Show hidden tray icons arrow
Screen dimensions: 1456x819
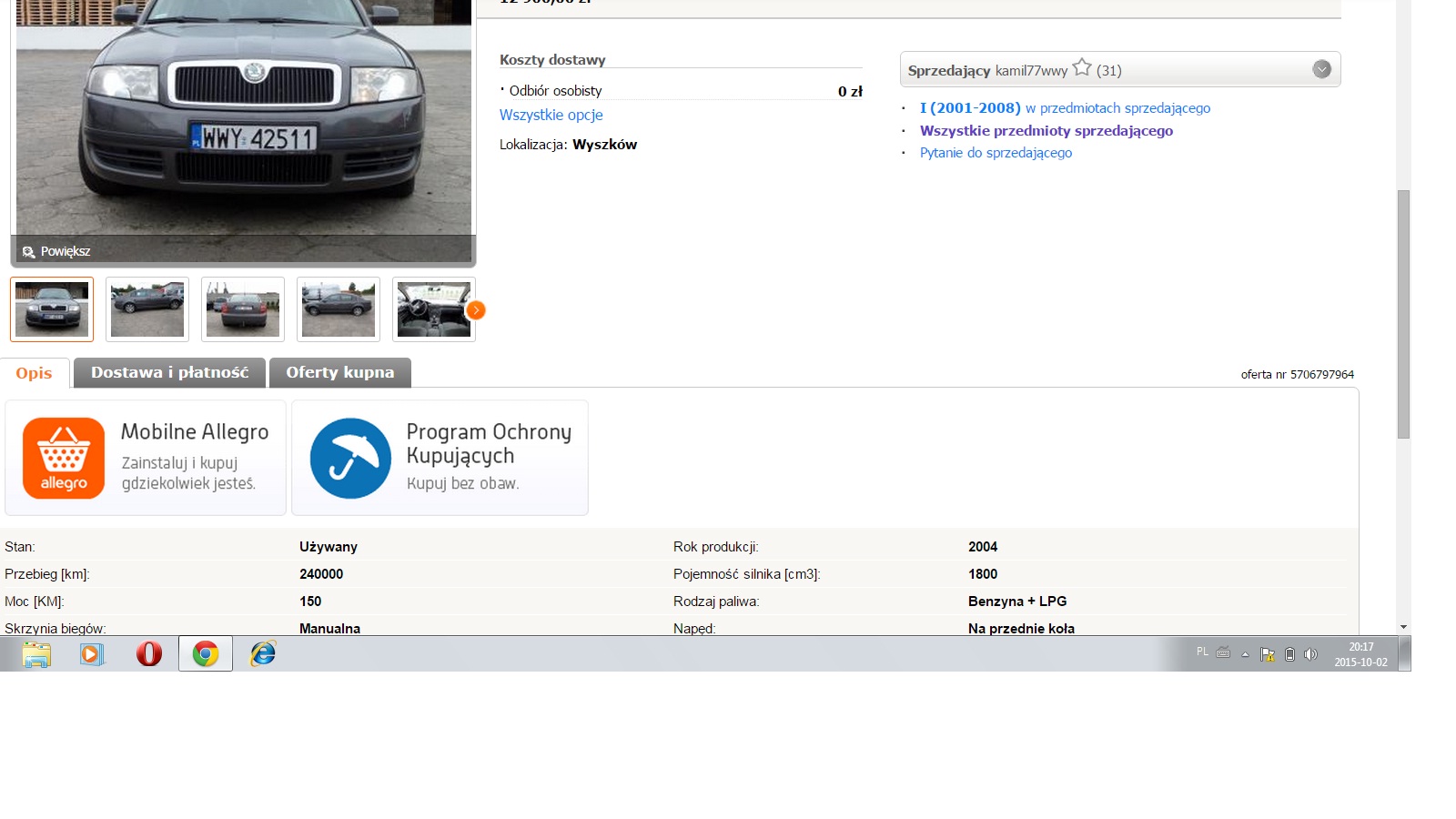tap(1245, 654)
